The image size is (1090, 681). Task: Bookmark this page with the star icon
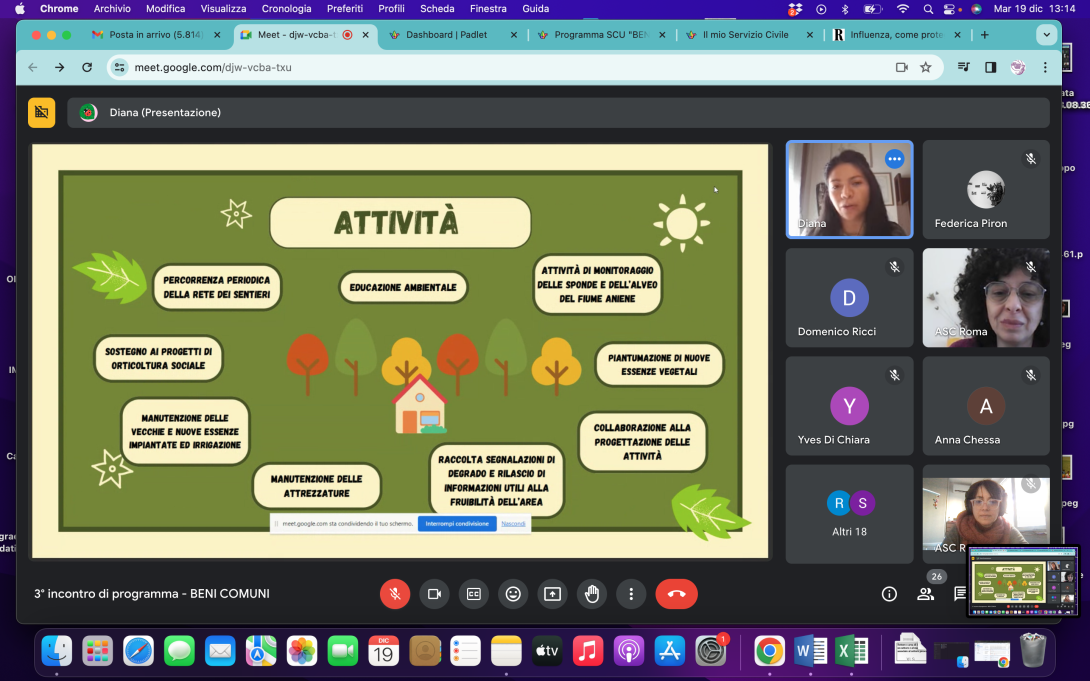click(x=926, y=67)
